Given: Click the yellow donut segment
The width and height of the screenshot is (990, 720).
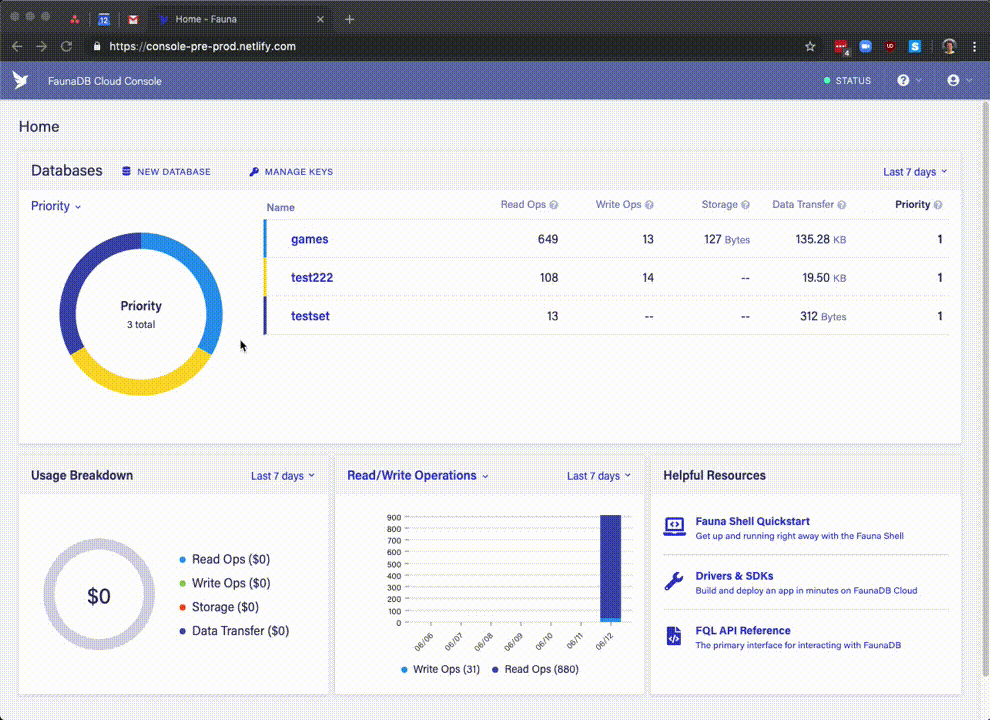Looking at the screenshot, I should [x=141, y=385].
